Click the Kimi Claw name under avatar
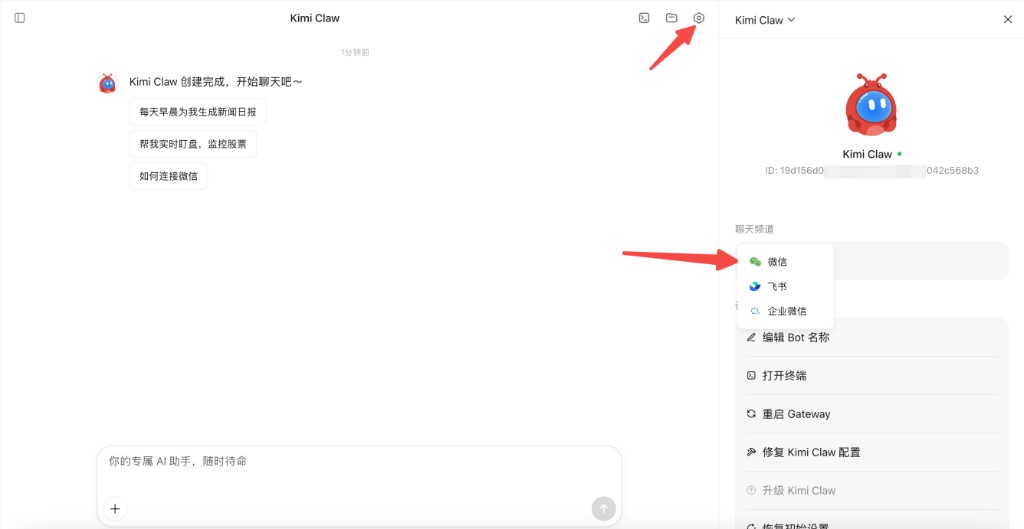Viewport: 1024px width, 529px height. click(x=867, y=154)
